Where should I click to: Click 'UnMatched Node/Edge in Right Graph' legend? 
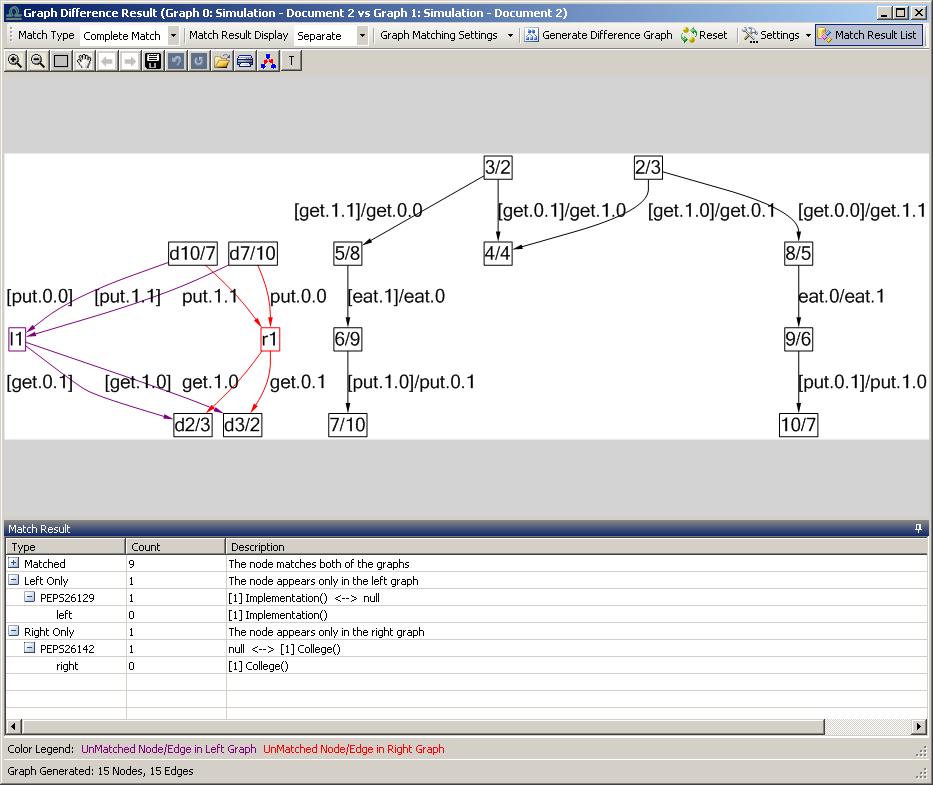(353, 749)
